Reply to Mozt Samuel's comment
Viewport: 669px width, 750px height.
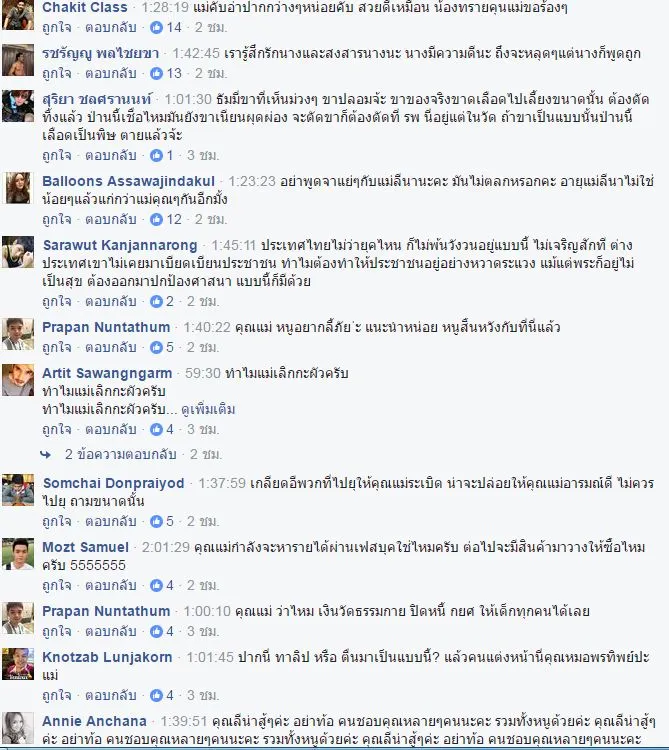coord(110,585)
